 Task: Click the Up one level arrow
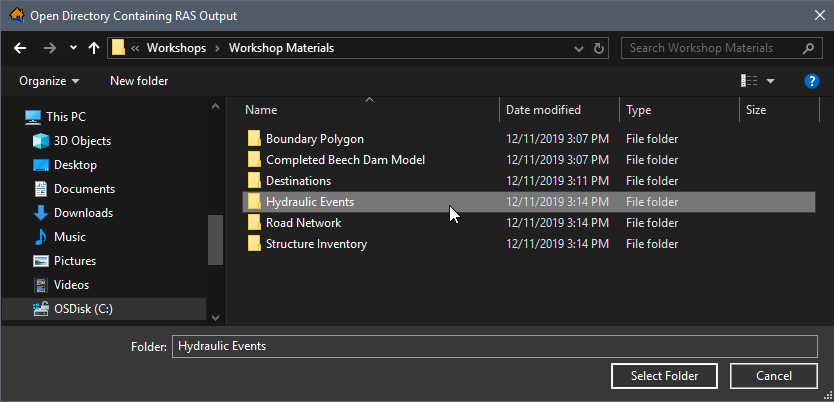[94, 48]
